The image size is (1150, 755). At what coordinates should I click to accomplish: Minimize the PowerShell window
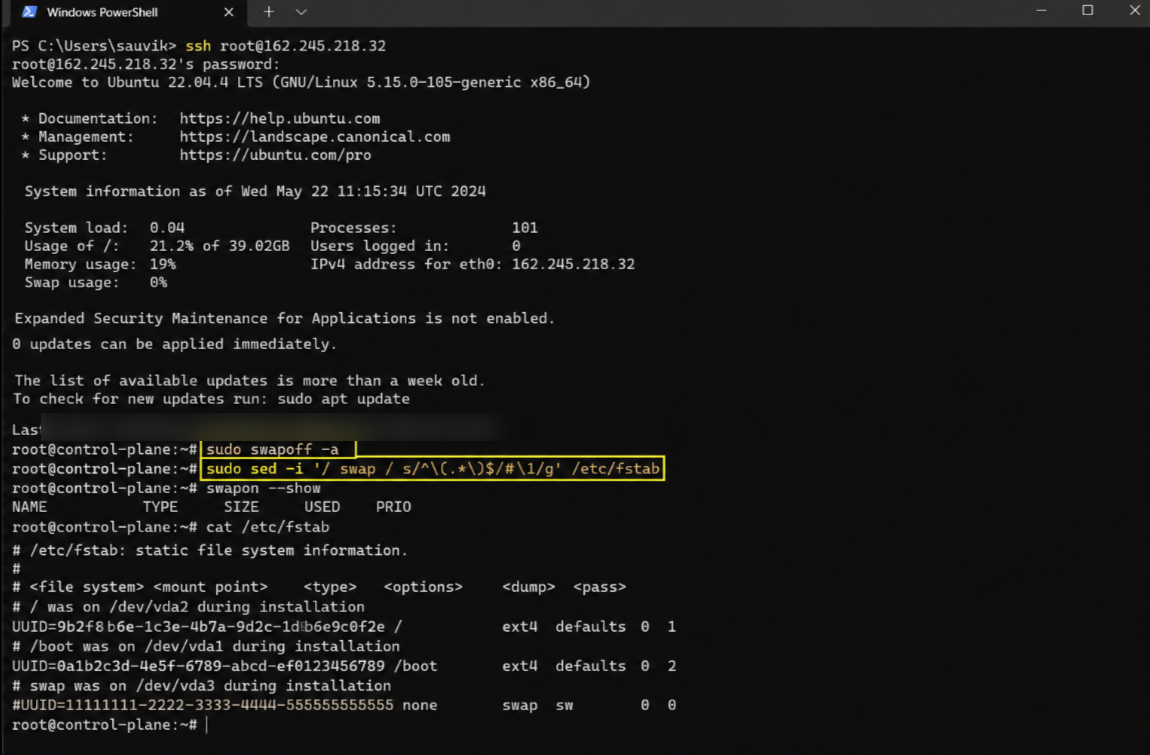tap(1041, 11)
